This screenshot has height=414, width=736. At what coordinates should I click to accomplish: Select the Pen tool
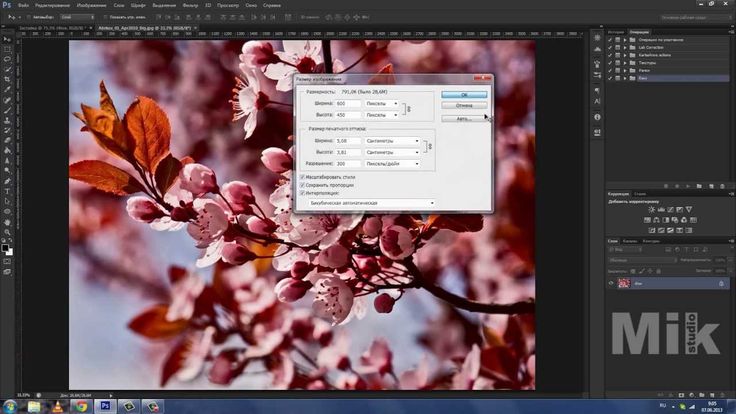[x=7, y=181]
